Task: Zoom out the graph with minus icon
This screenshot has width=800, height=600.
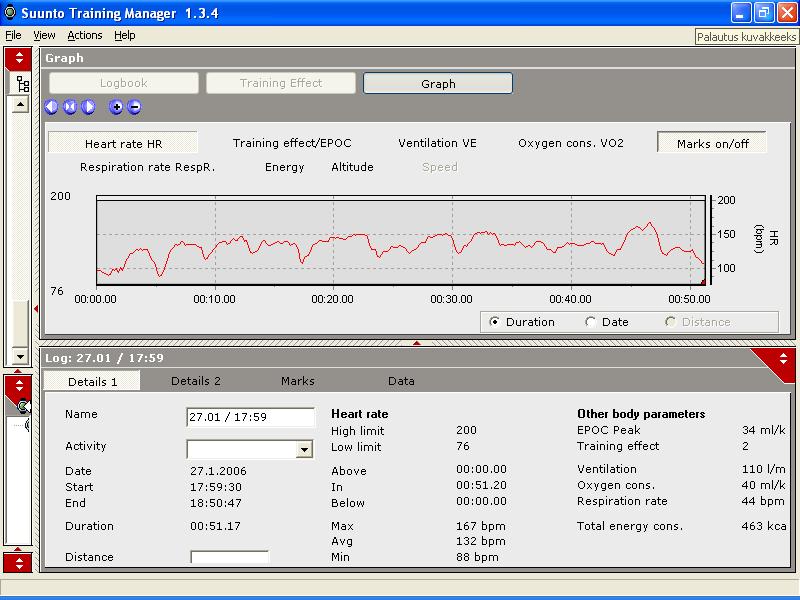Action: coord(134,107)
